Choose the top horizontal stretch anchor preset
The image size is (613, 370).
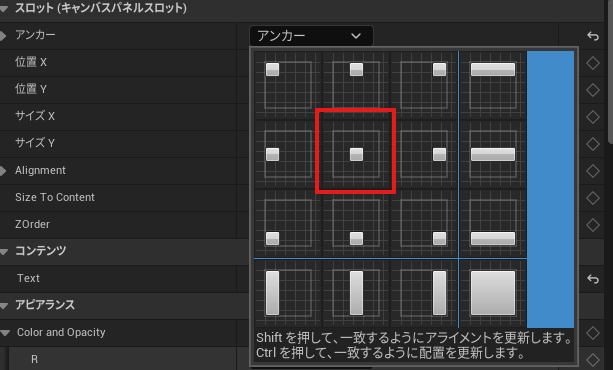[493, 85]
